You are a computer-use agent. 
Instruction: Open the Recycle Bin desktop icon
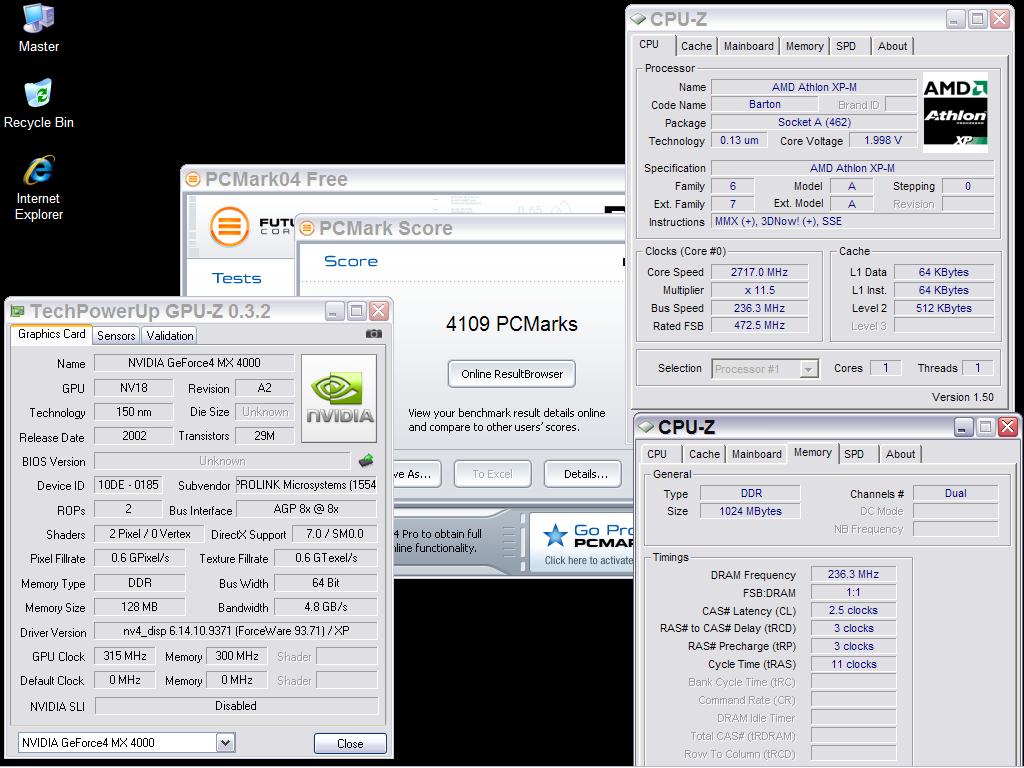pyautogui.click(x=39, y=104)
